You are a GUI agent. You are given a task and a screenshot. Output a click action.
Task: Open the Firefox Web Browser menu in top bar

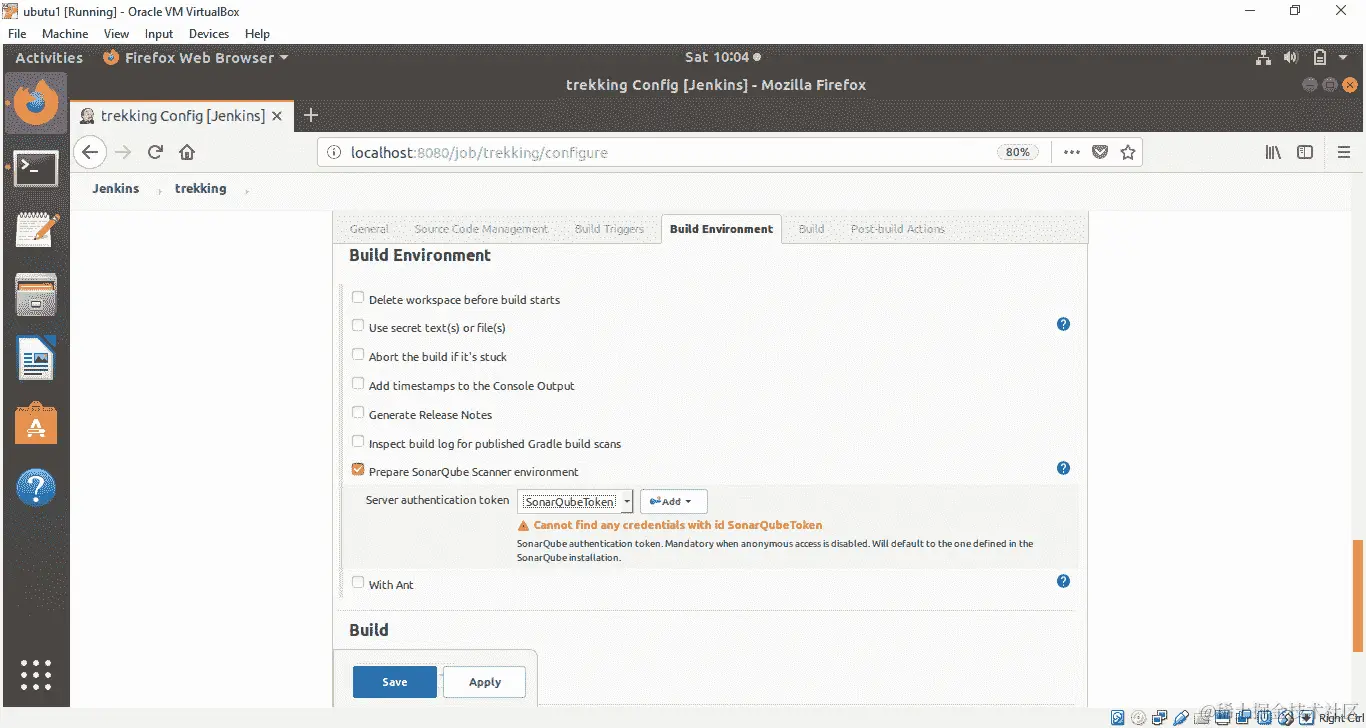195,57
